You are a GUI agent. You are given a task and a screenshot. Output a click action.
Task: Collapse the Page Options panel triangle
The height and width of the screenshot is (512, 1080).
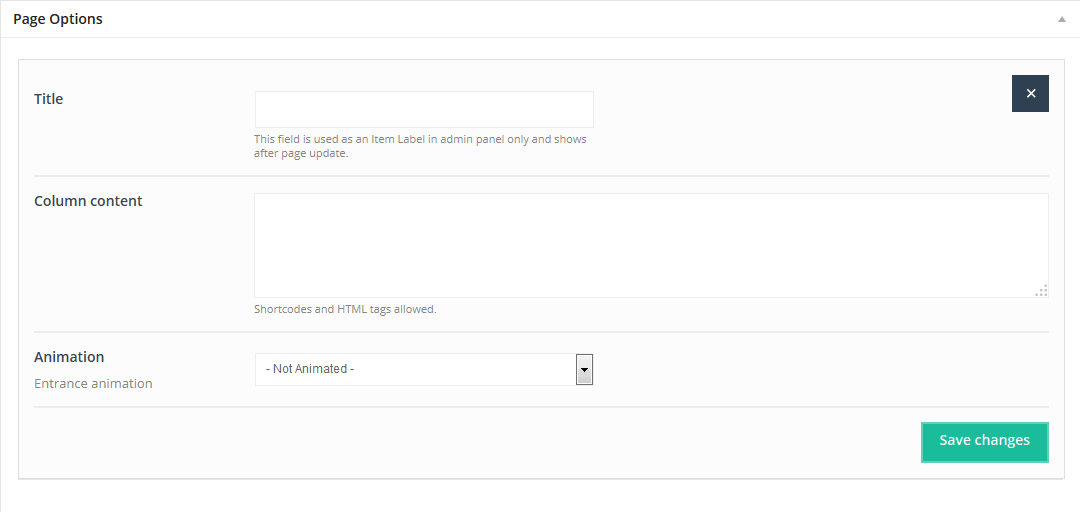(1062, 19)
